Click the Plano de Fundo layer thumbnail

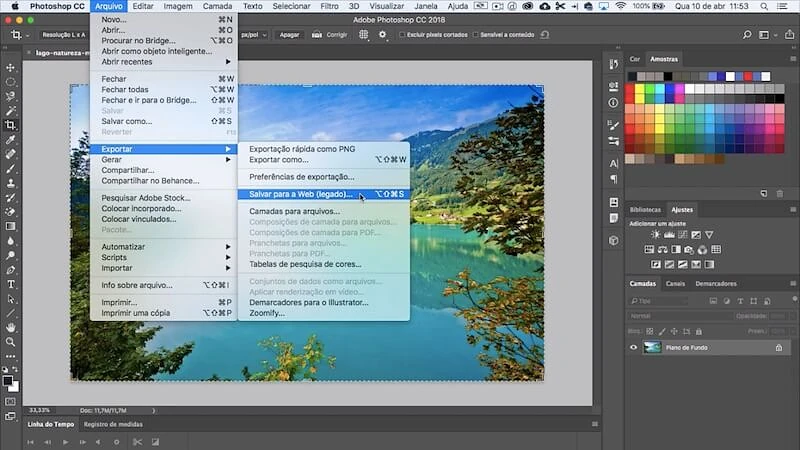pyautogui.click(x=652, y=347)
